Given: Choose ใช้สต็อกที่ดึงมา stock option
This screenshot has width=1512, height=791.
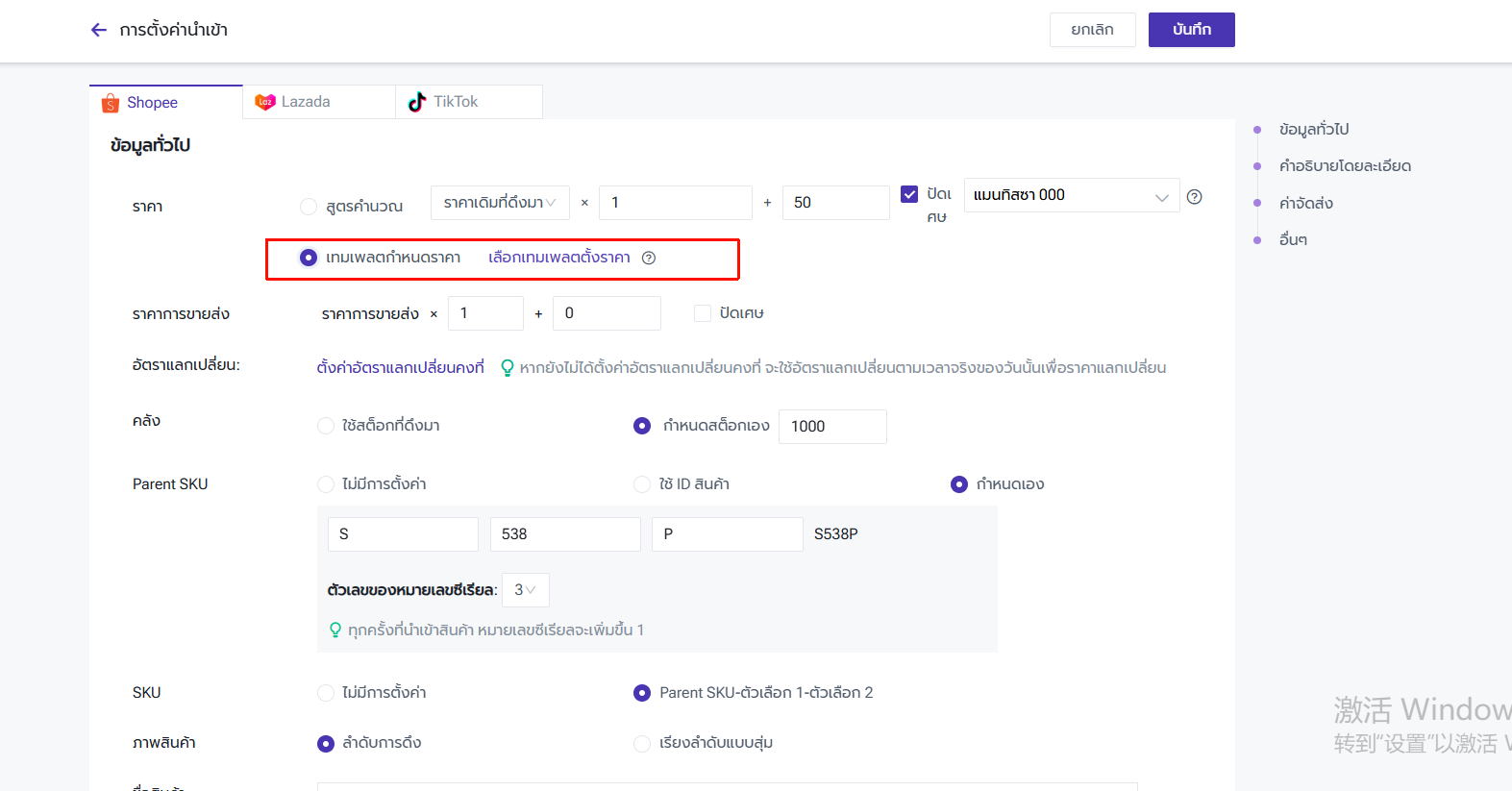Looking at the screenshot, I should (x=326, y=426).
